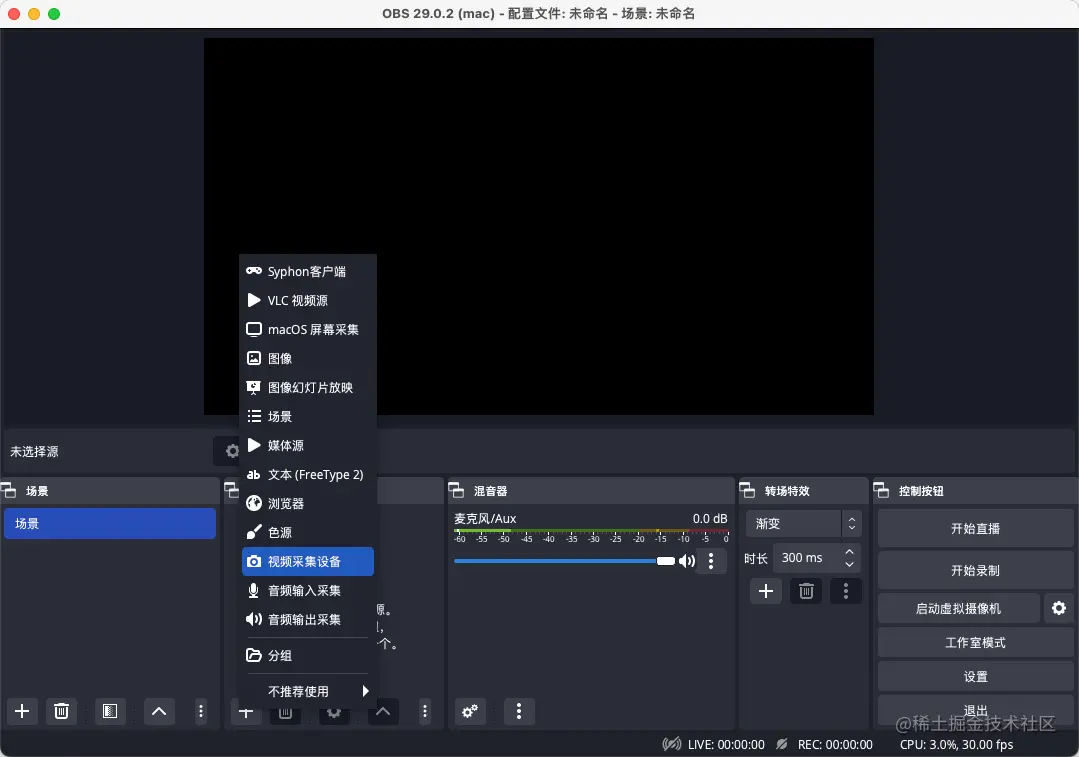Select macOS 屏幕采集 source type
Screen dimensions: 1079x757
pos(308,329)
